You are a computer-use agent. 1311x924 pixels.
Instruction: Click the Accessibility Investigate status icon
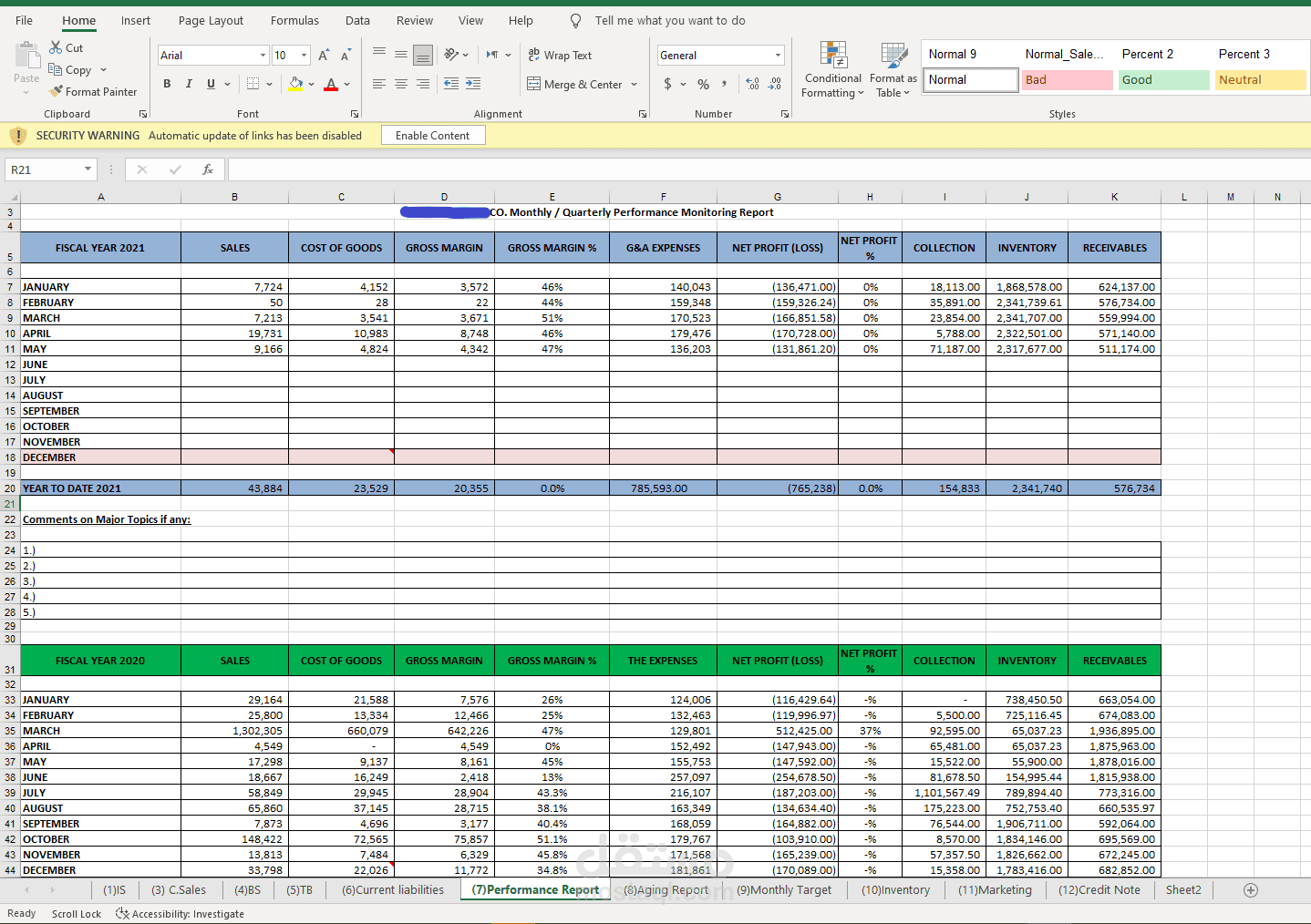[x=122, y=913]
